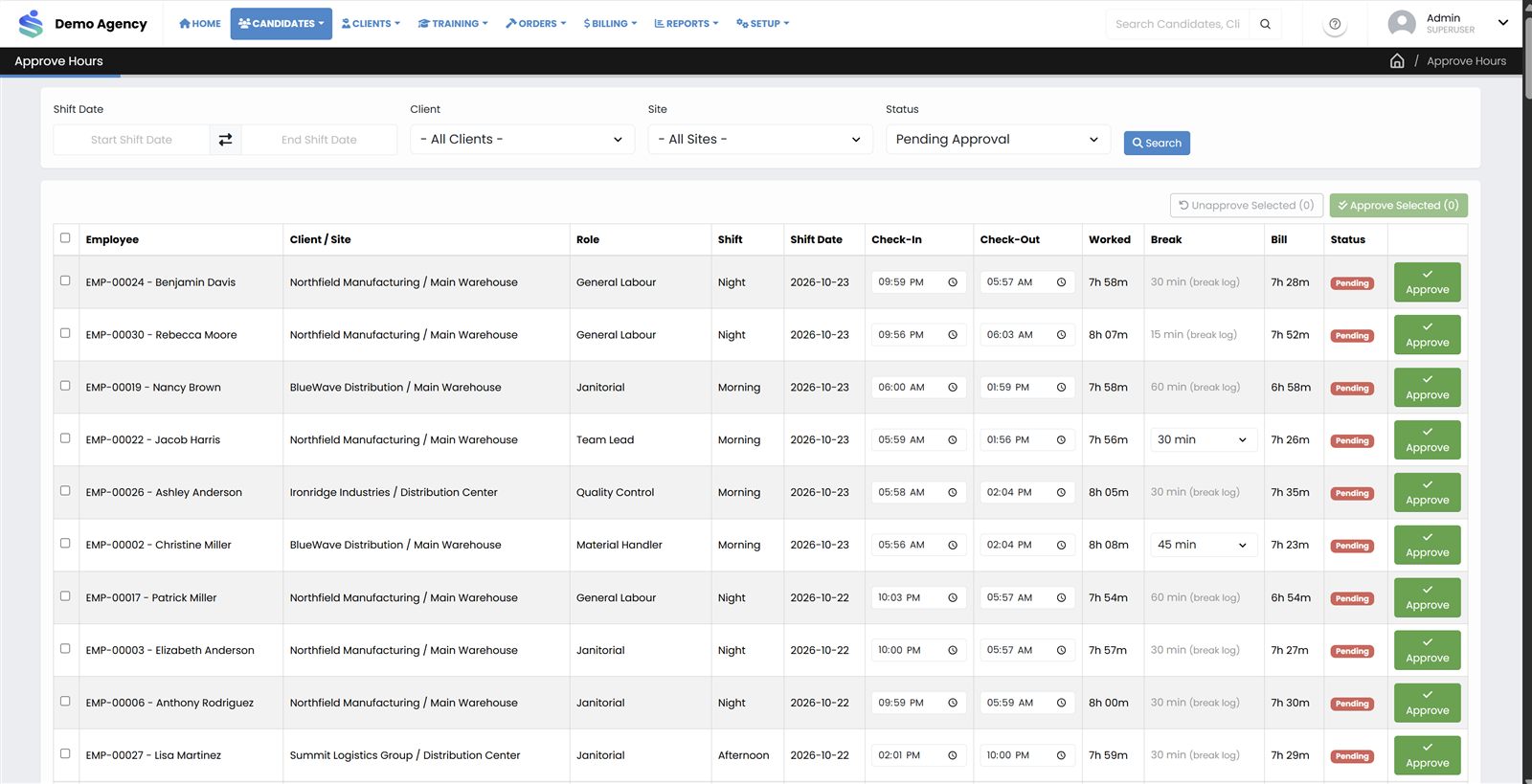Click the Demo Agency logo icon
This screenshot has height=784, width=1532.
pos(31,23)
